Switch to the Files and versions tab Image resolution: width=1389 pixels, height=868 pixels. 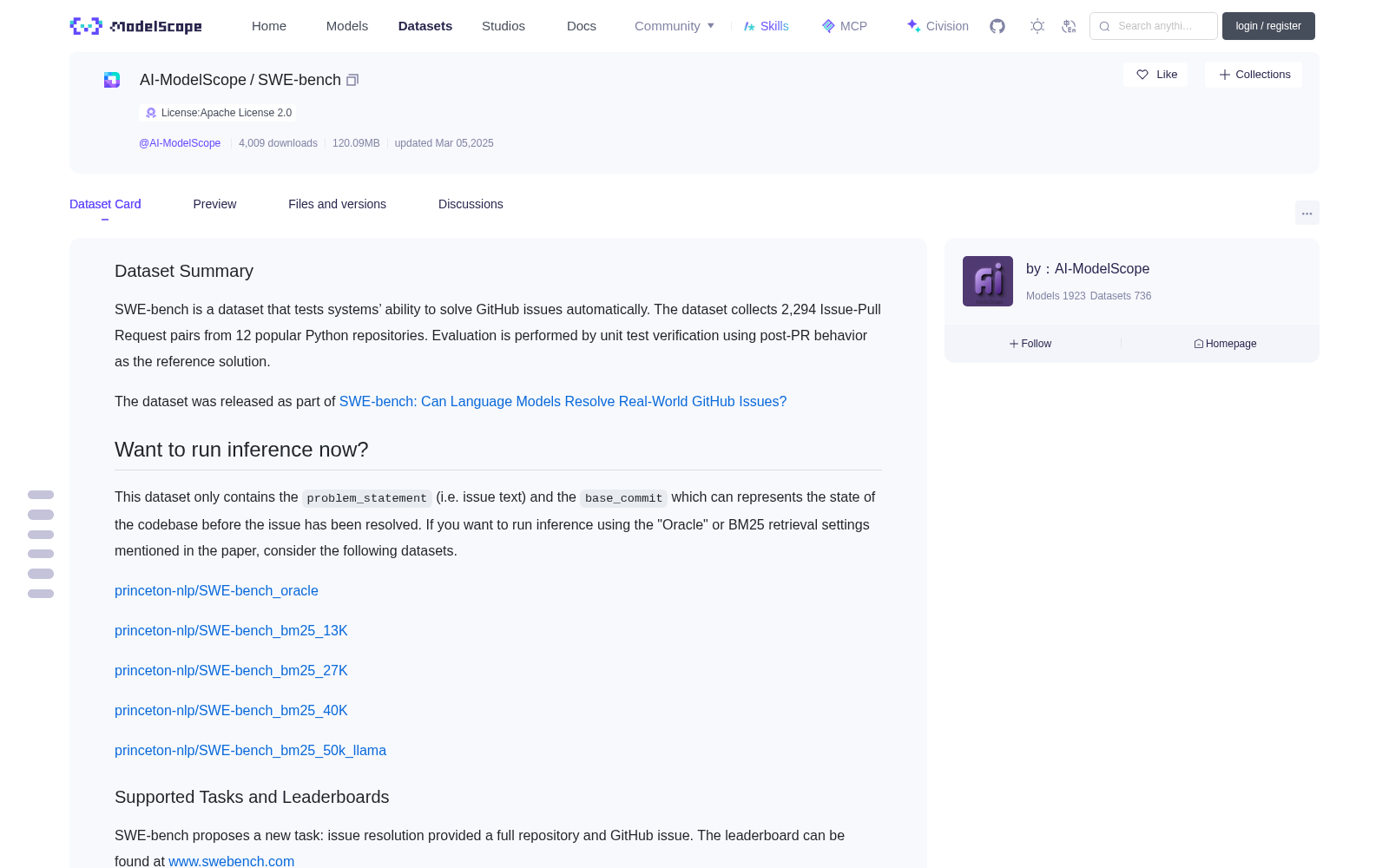tap(337, 204)
